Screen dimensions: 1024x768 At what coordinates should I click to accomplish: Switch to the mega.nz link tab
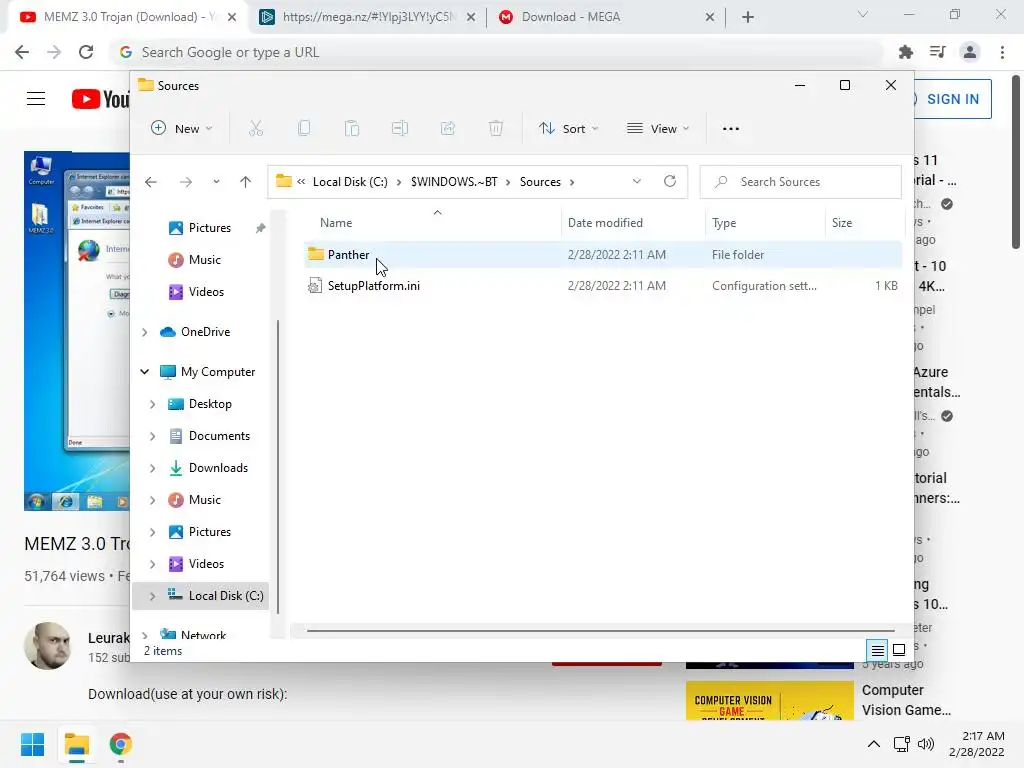(x=368, y=17)
